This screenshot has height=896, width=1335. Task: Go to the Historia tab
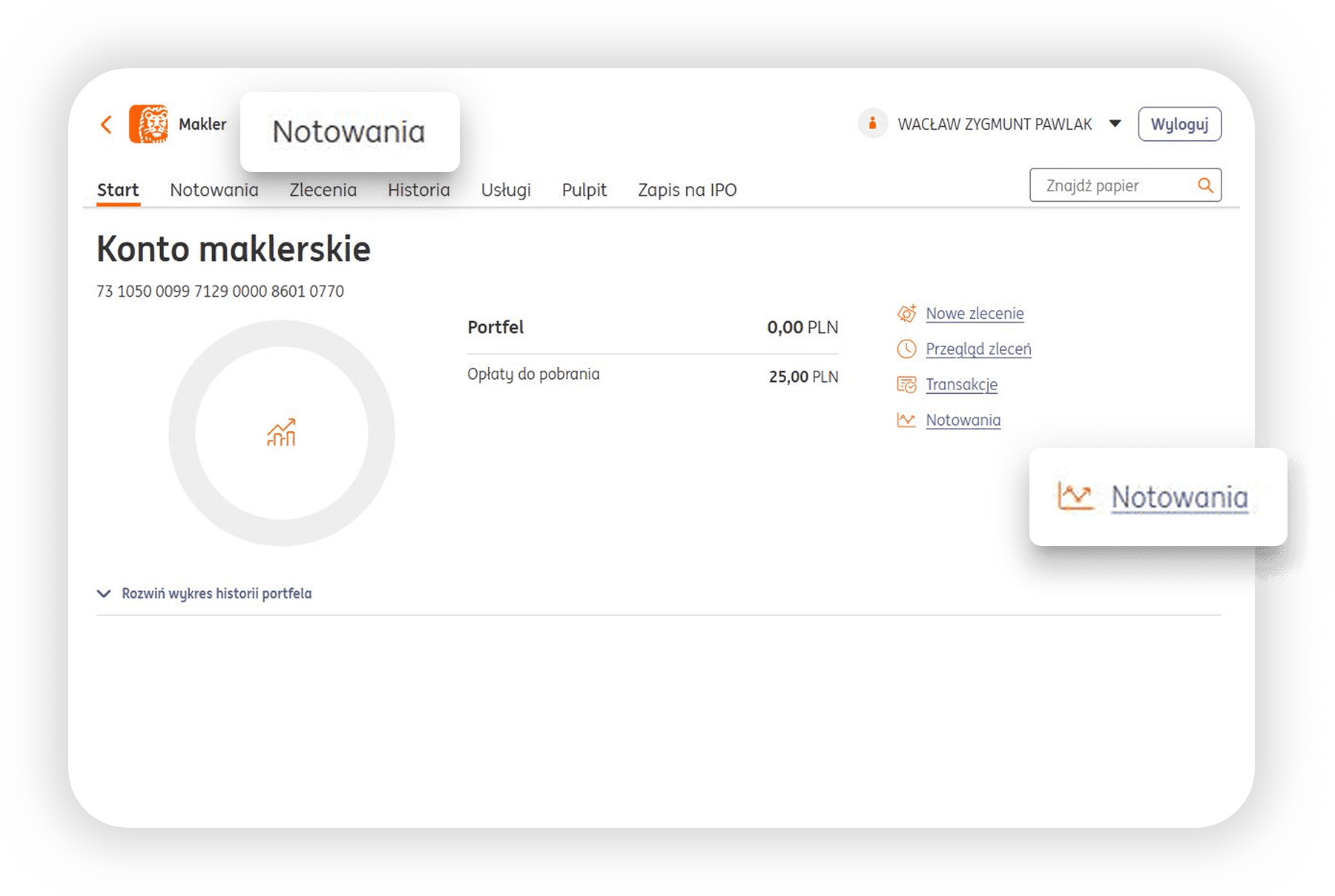click(418, 190)
